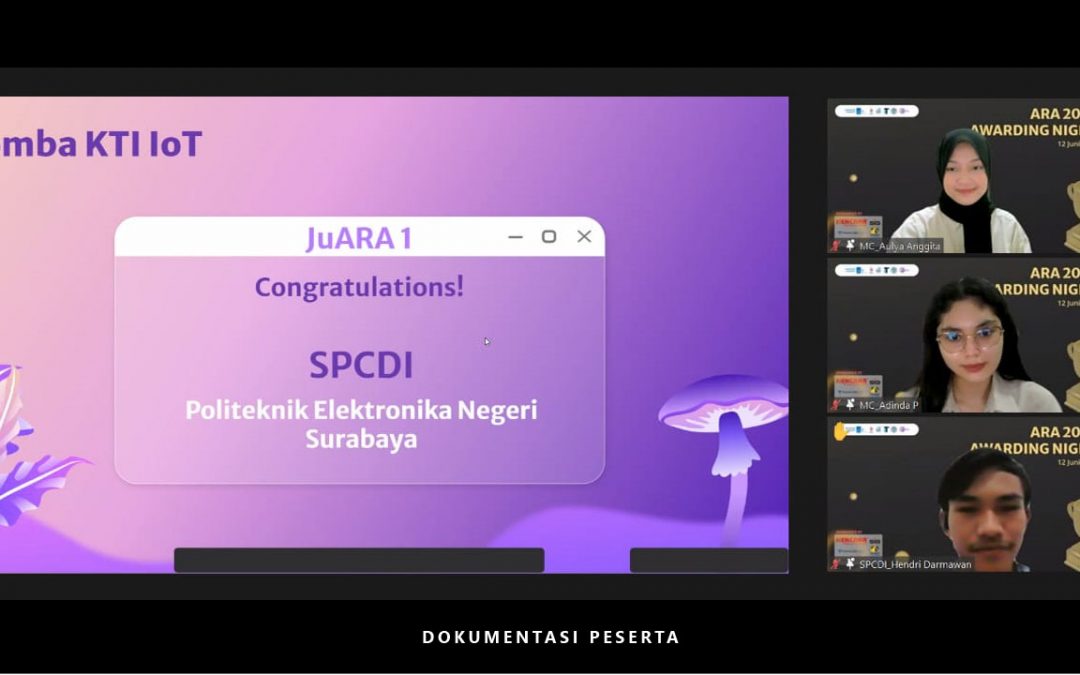This screenshot has height=675, width=1080.
Task: Click the name label MC_Adinda P
Action: click(x=889, y=405)
